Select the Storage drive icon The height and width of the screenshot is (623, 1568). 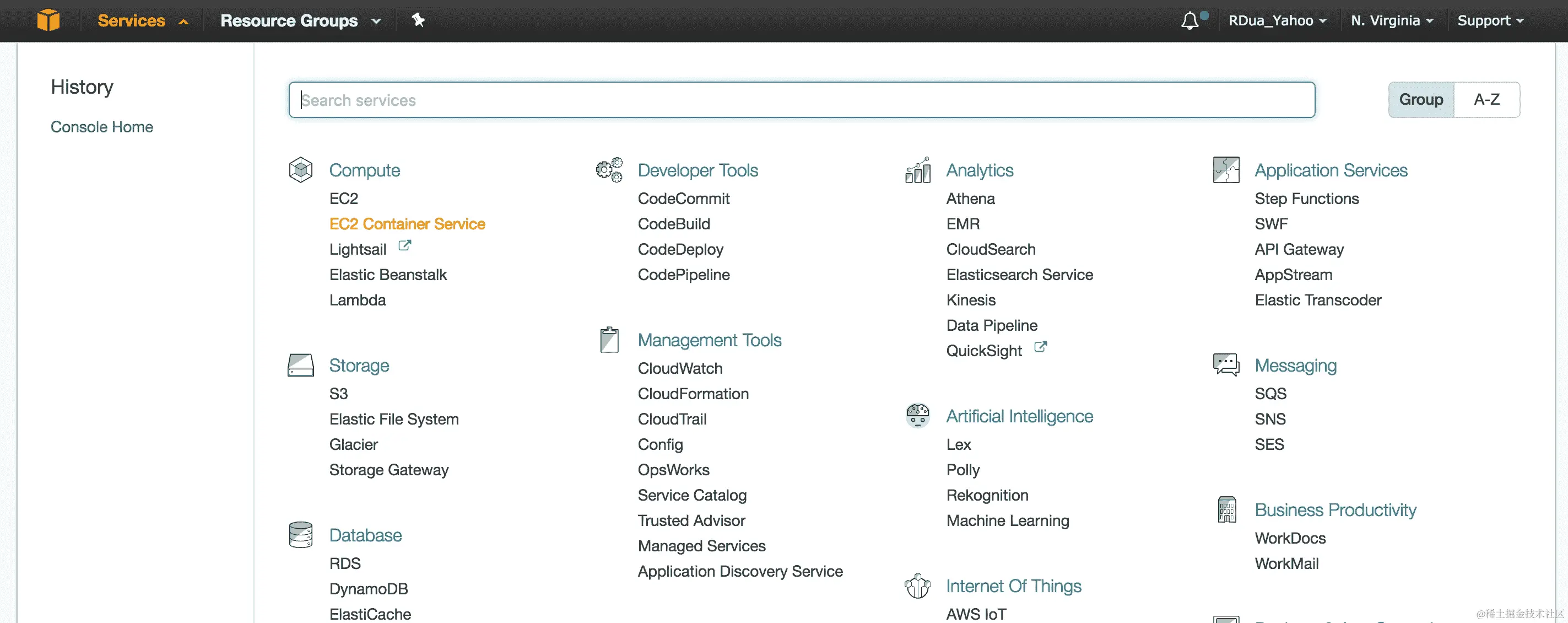[x=301, y=365]
